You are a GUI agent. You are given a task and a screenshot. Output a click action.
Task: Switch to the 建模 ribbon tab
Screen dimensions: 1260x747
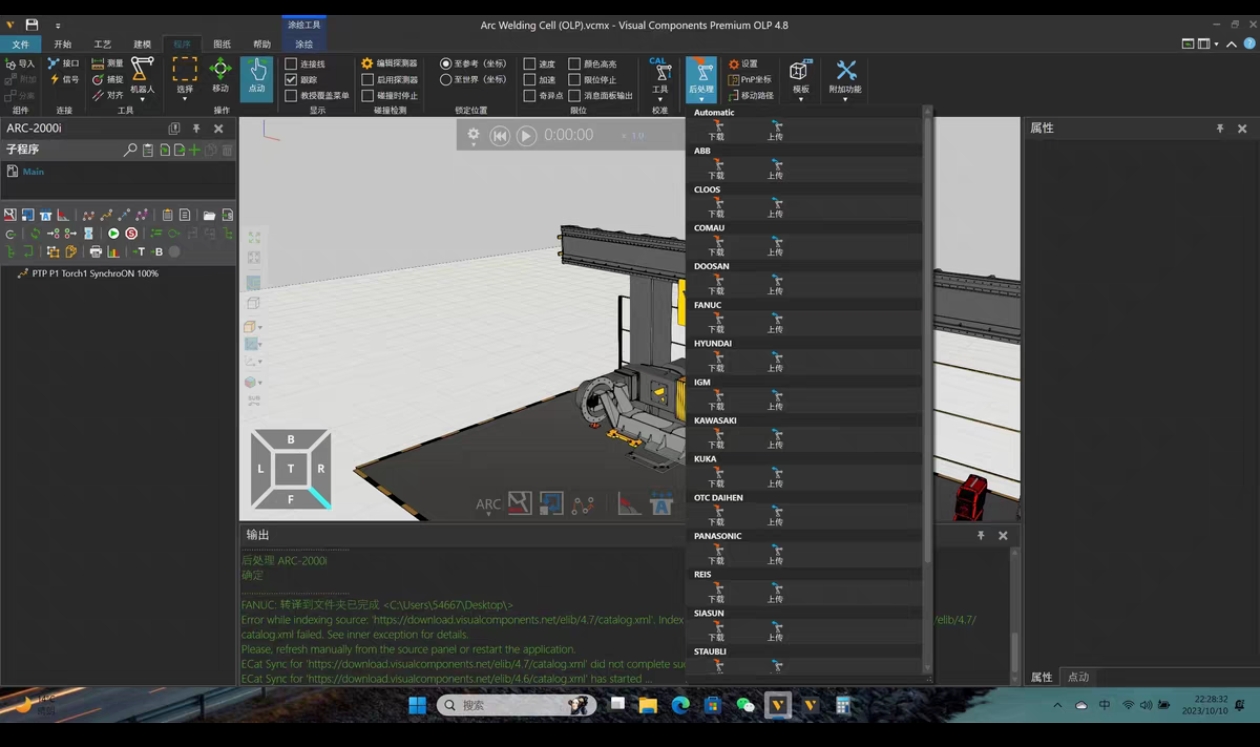pyautogui.click(x=142, y=44)
